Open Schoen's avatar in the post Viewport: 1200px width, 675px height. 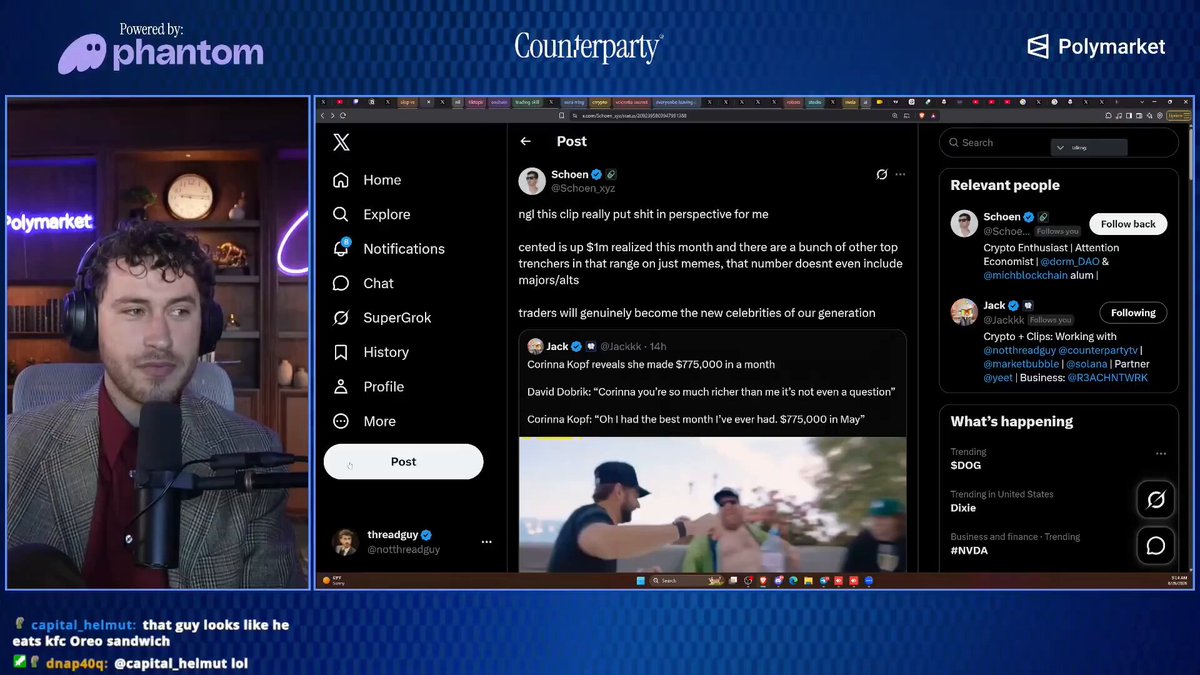[x=532, y=181]
